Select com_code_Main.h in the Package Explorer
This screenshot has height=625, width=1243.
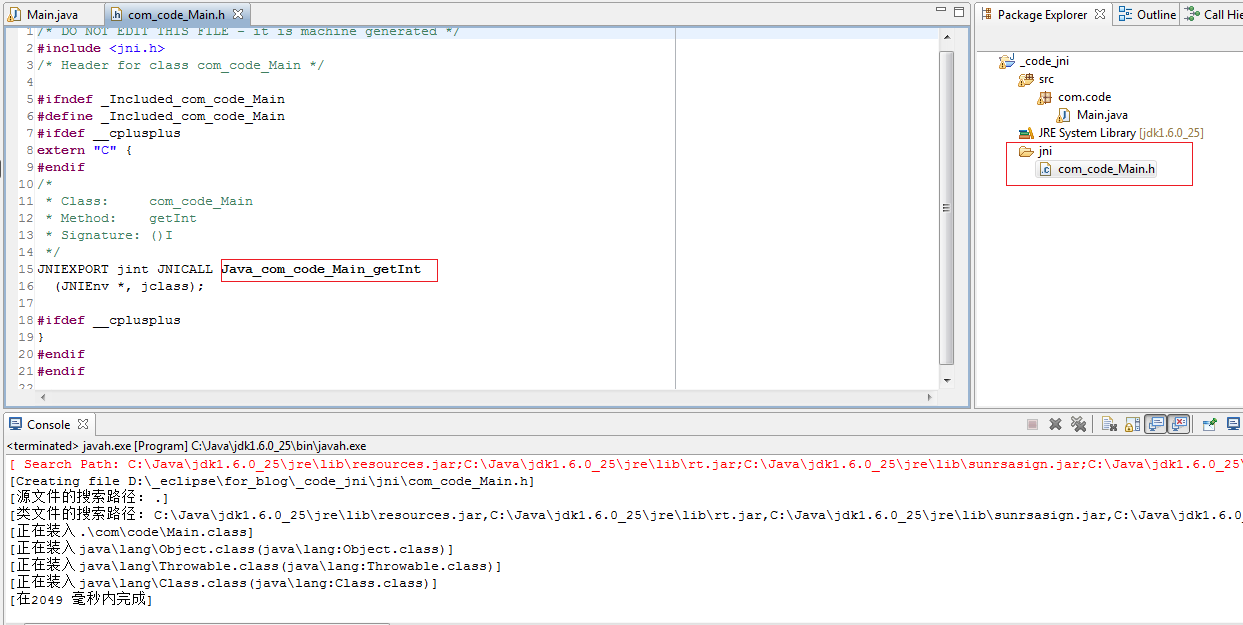(x=1106, y=169)
